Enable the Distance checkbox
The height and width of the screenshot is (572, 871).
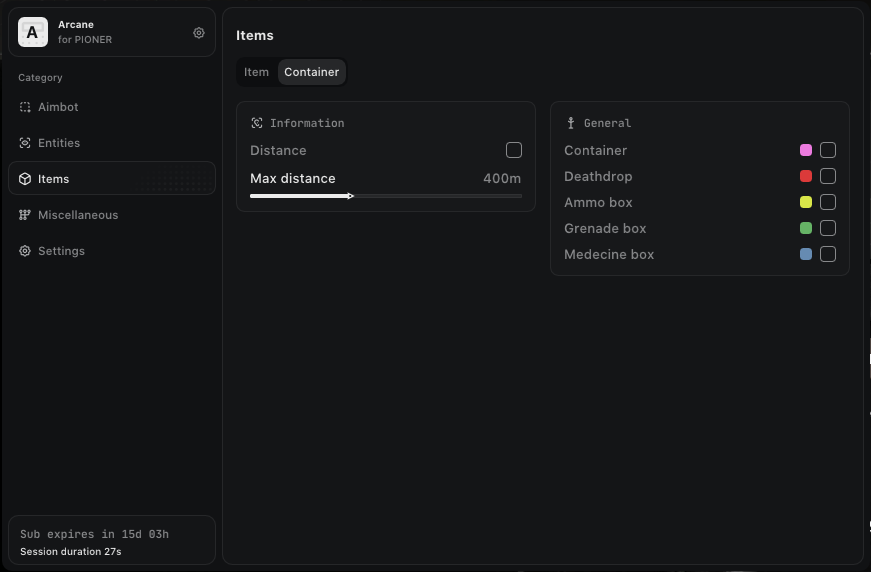(x=514, y=150)
